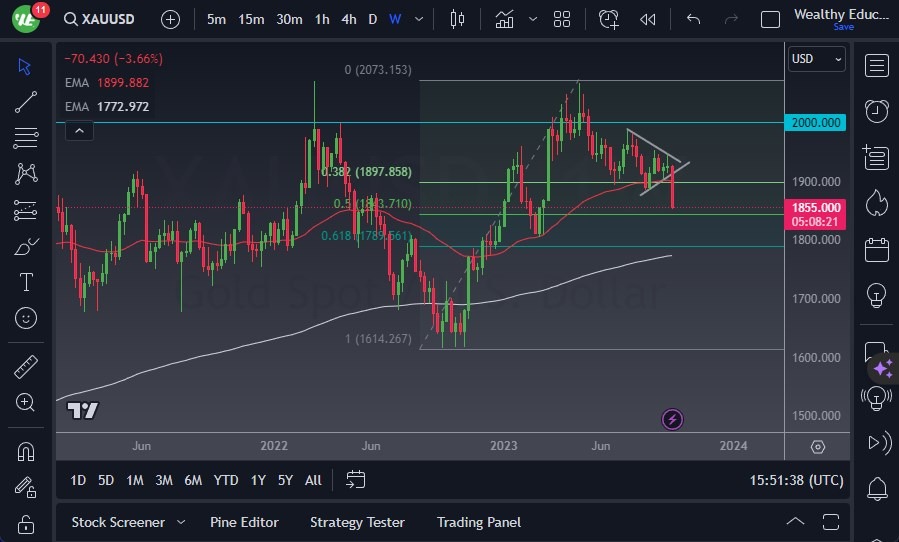
Task: Open the Strategy Tester tab
Action: [357, 522]
